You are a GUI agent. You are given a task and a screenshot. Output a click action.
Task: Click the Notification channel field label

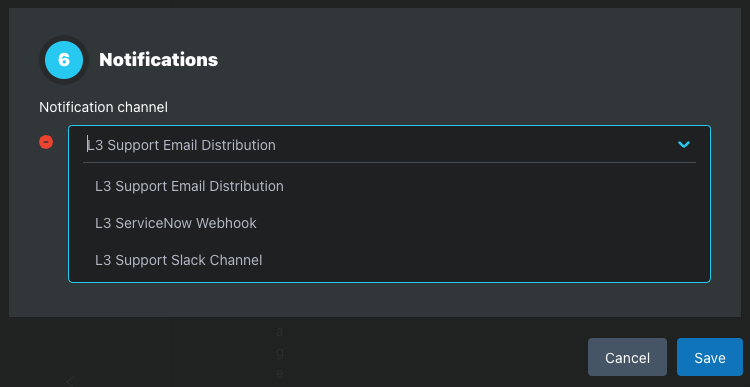pyautogui.click(x=103, y=107)
